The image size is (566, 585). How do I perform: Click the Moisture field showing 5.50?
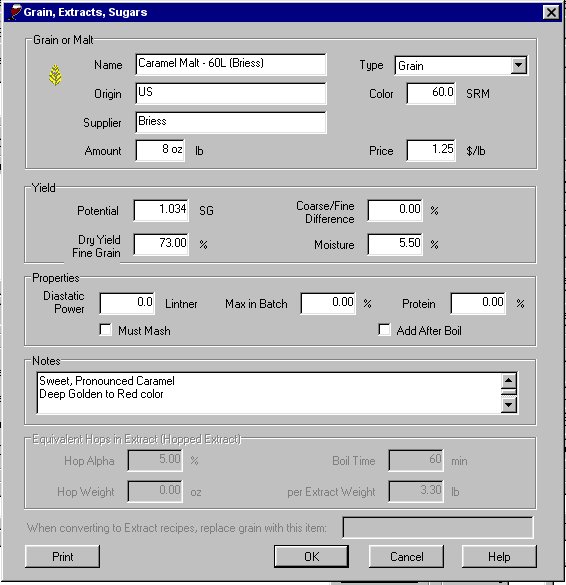pyautogui.click(x=395, y=244)
